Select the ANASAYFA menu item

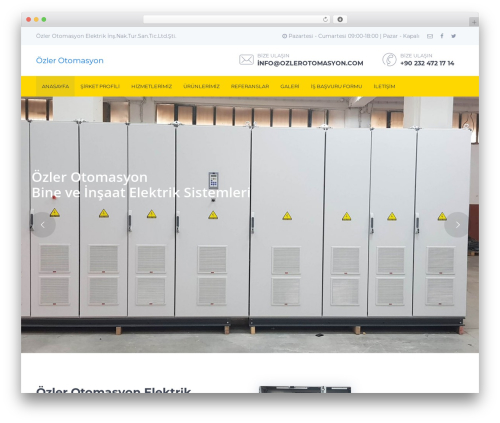pyautogui.click(x=55, y=86)
